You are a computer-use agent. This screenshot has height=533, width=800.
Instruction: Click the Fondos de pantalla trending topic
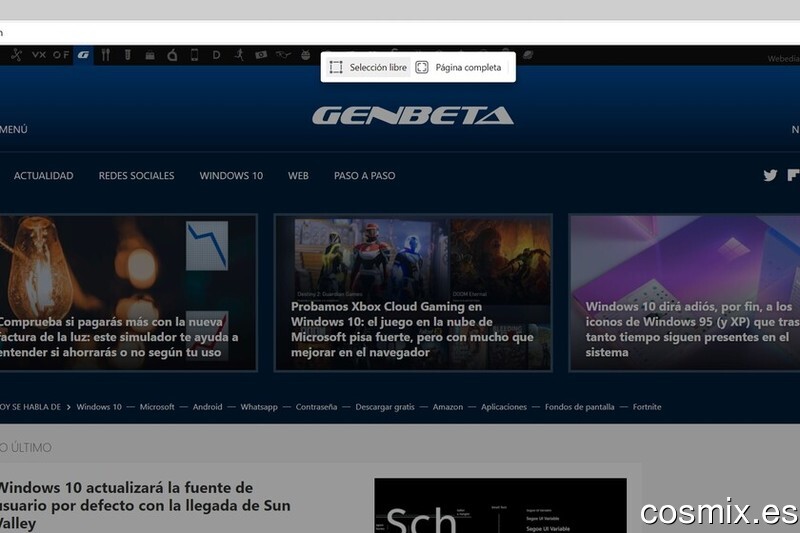pos(580,407)
